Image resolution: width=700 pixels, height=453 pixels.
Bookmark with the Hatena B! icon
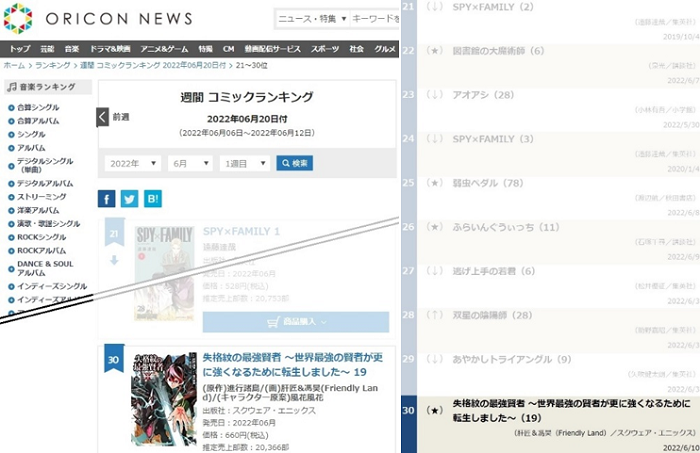[153, 199]
